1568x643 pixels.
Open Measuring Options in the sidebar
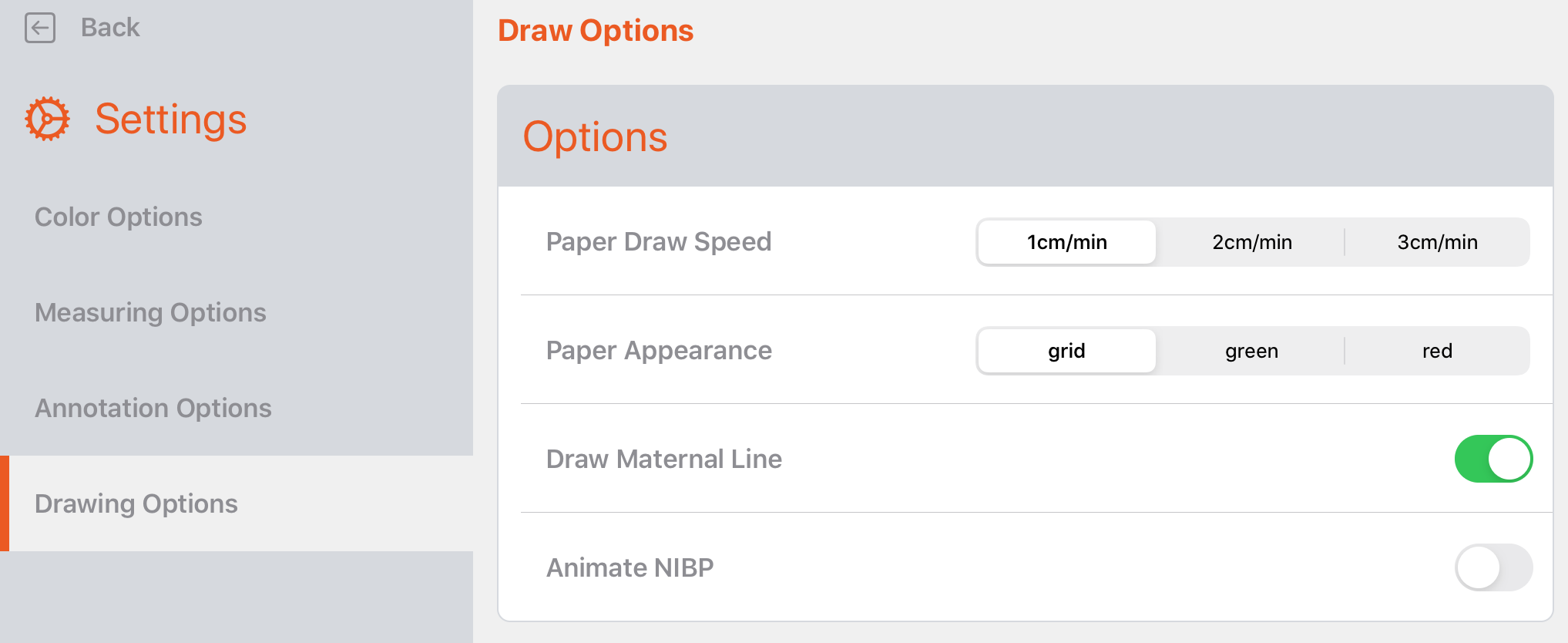pos(150,313)
